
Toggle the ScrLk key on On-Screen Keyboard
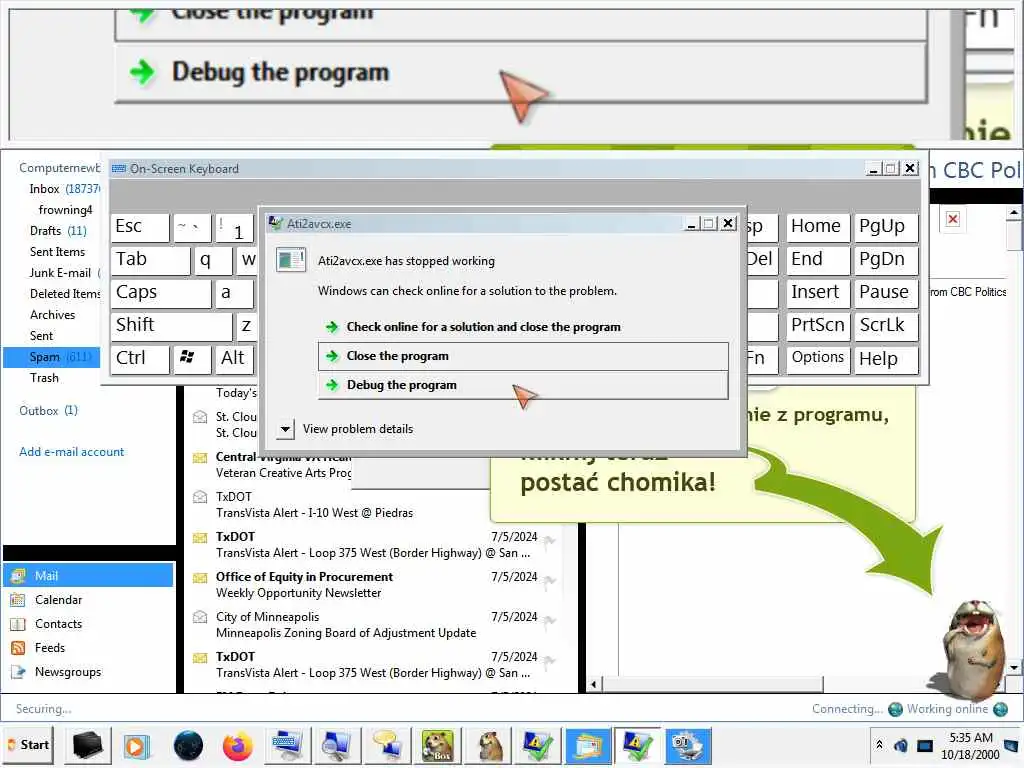pos(886,325)
